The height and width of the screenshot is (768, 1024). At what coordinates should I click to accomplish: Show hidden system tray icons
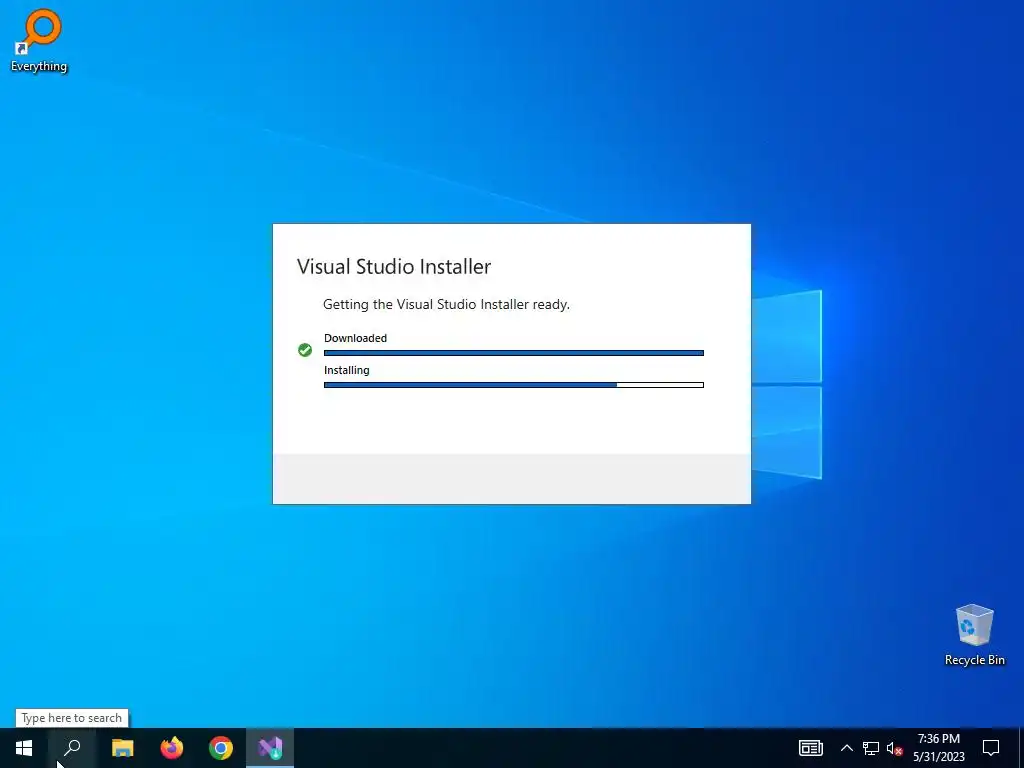pos(846,748)
